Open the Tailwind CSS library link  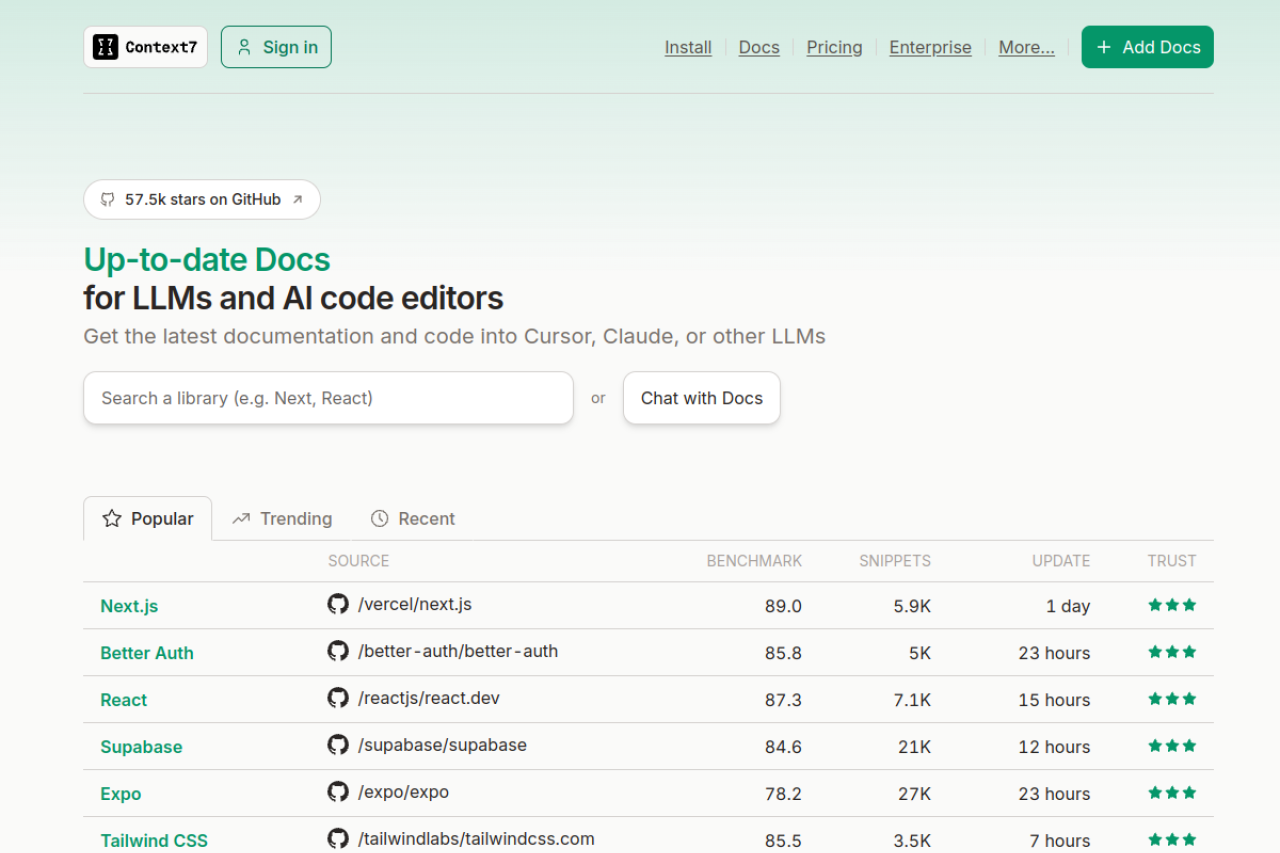(x=154, y=841)
